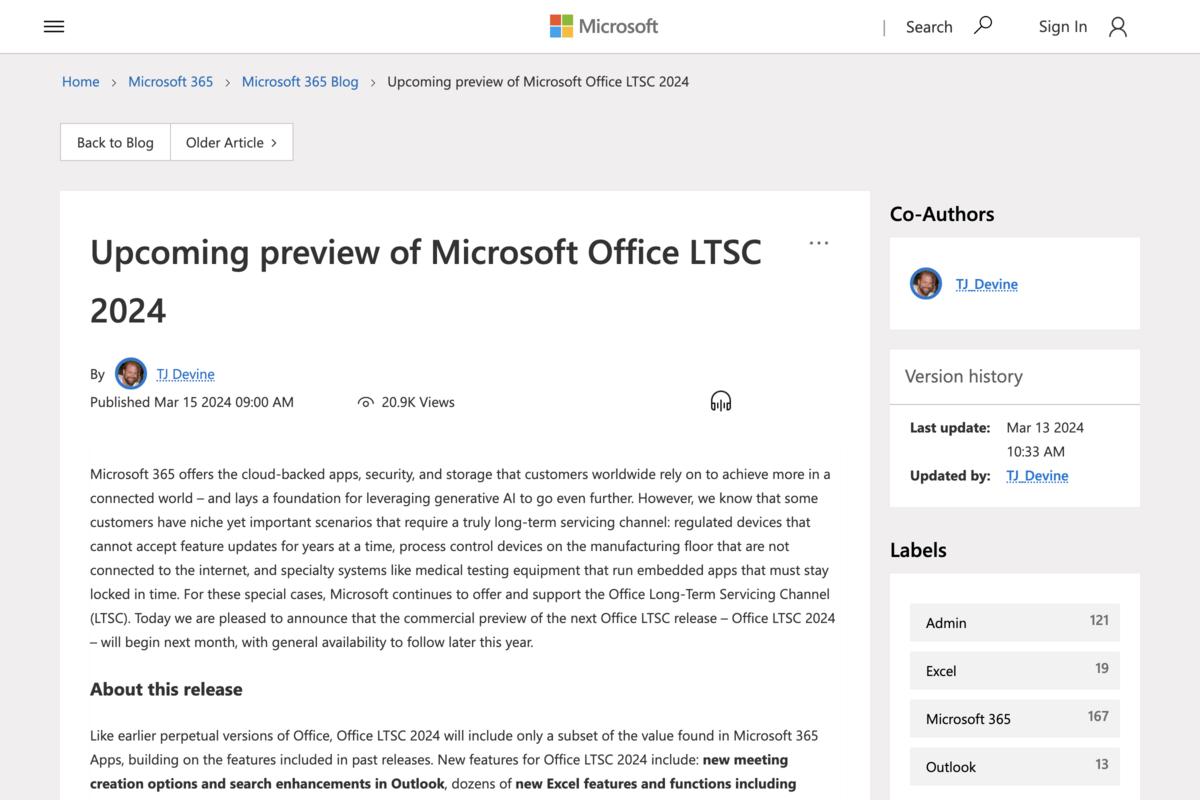This screenshot has width=1200, height=800.
Task: Select the Microsoft 365 label
Action: pos(1015,718)
